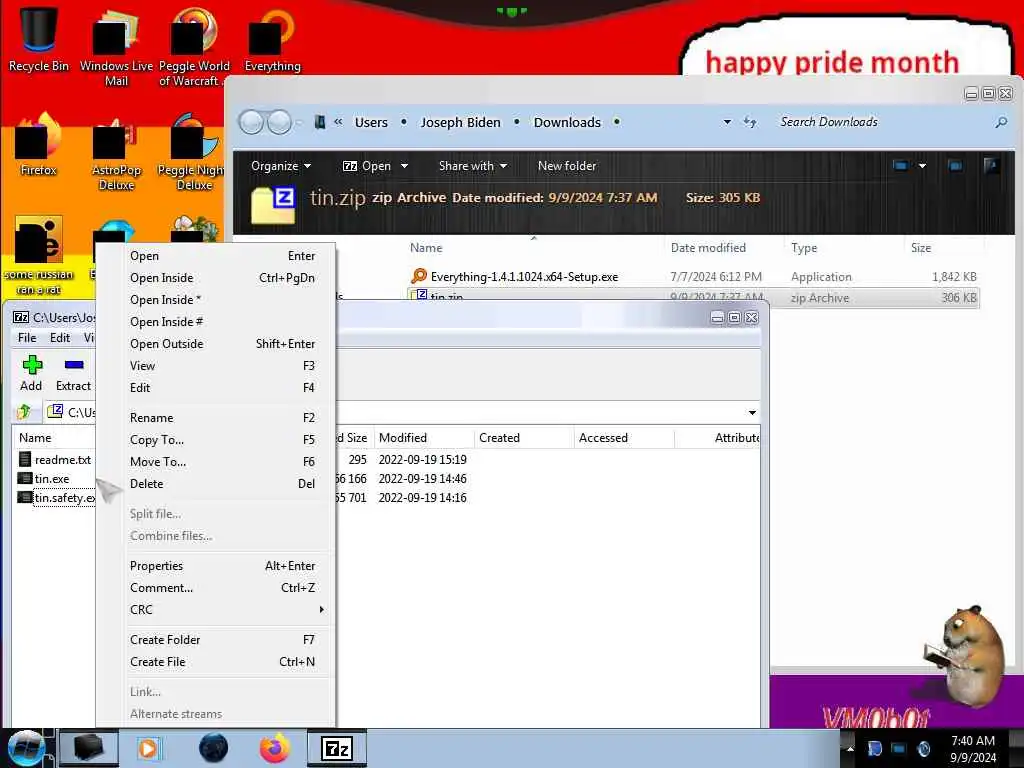Open the Recycle Bin desktop icon
The width and height of the screenshot is (1024, 768).
(x=39, y=39)
